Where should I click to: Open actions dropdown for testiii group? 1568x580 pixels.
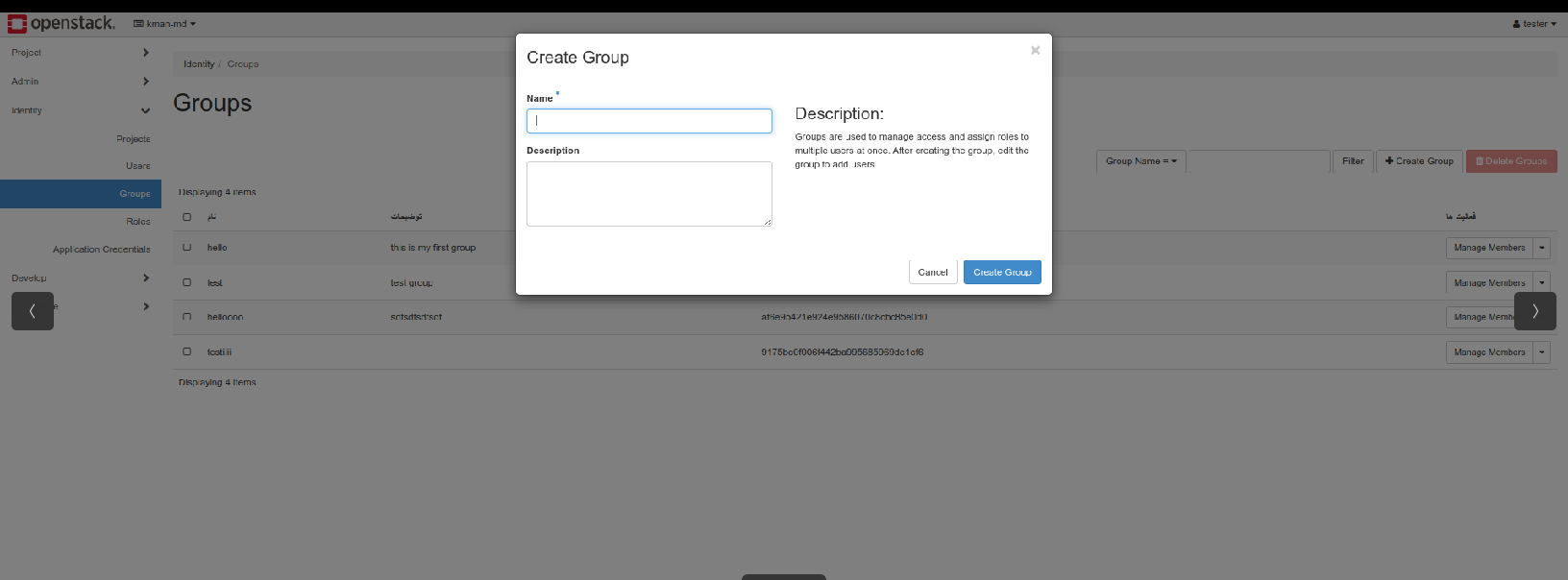click(x=1542, y=352)
